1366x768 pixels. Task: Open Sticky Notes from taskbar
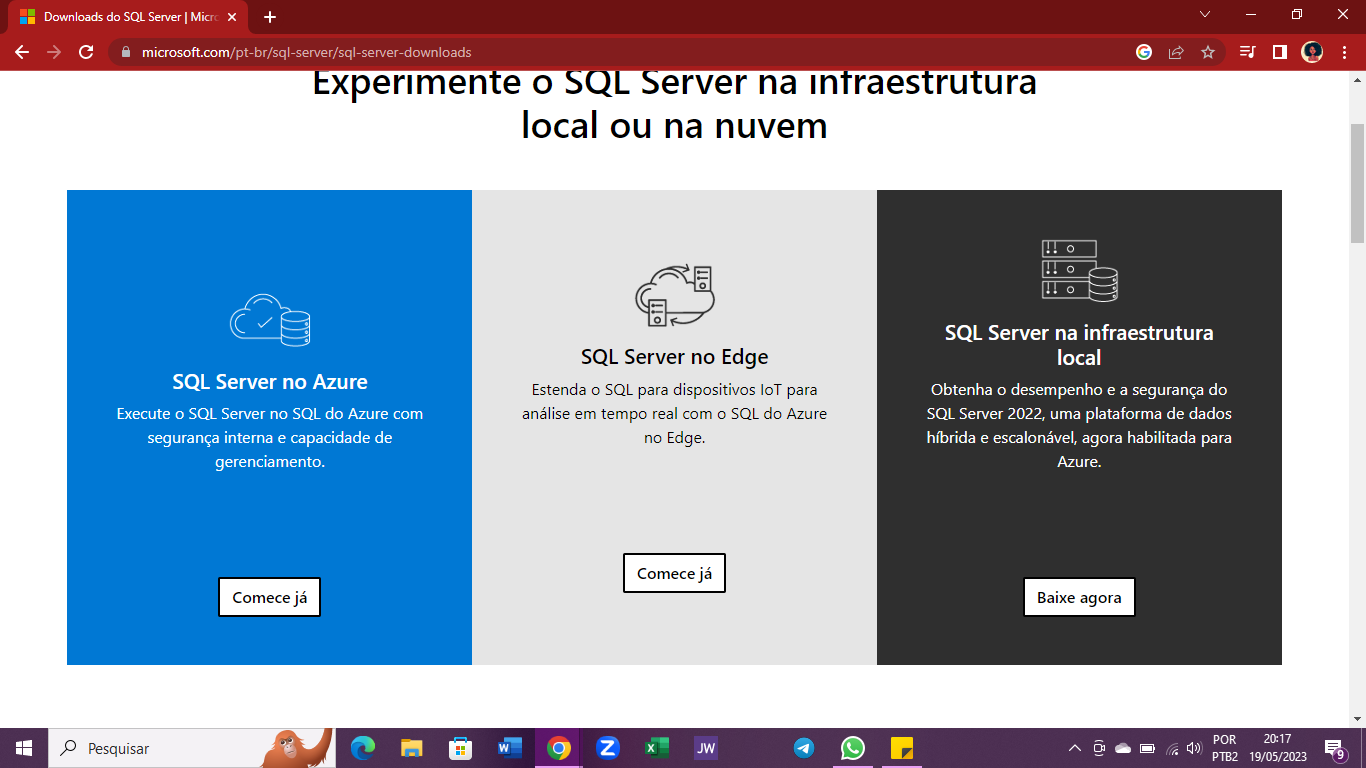pos(902,748)
